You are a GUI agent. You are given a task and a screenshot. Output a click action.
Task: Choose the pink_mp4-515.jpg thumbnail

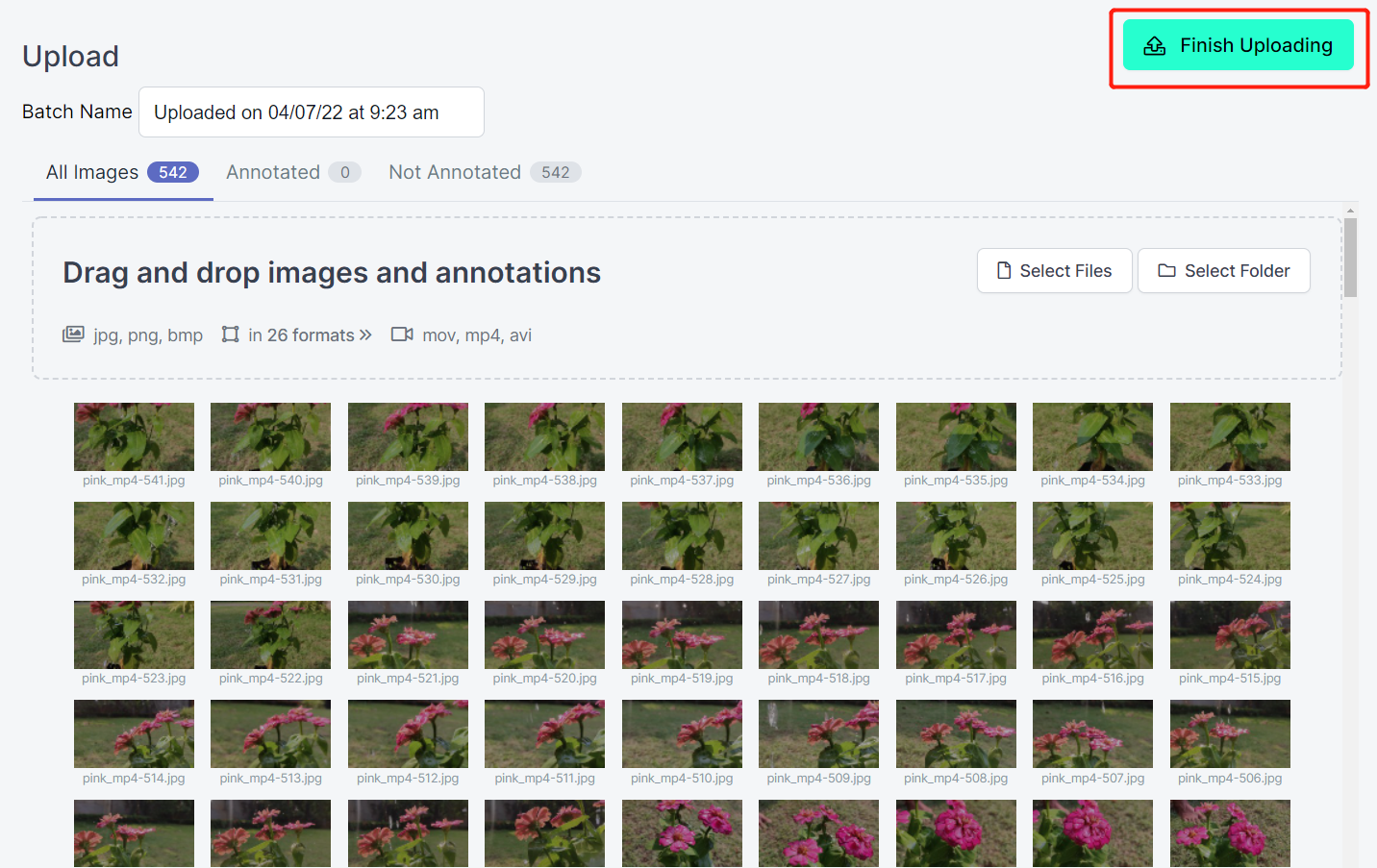[x=1230, y=635]
